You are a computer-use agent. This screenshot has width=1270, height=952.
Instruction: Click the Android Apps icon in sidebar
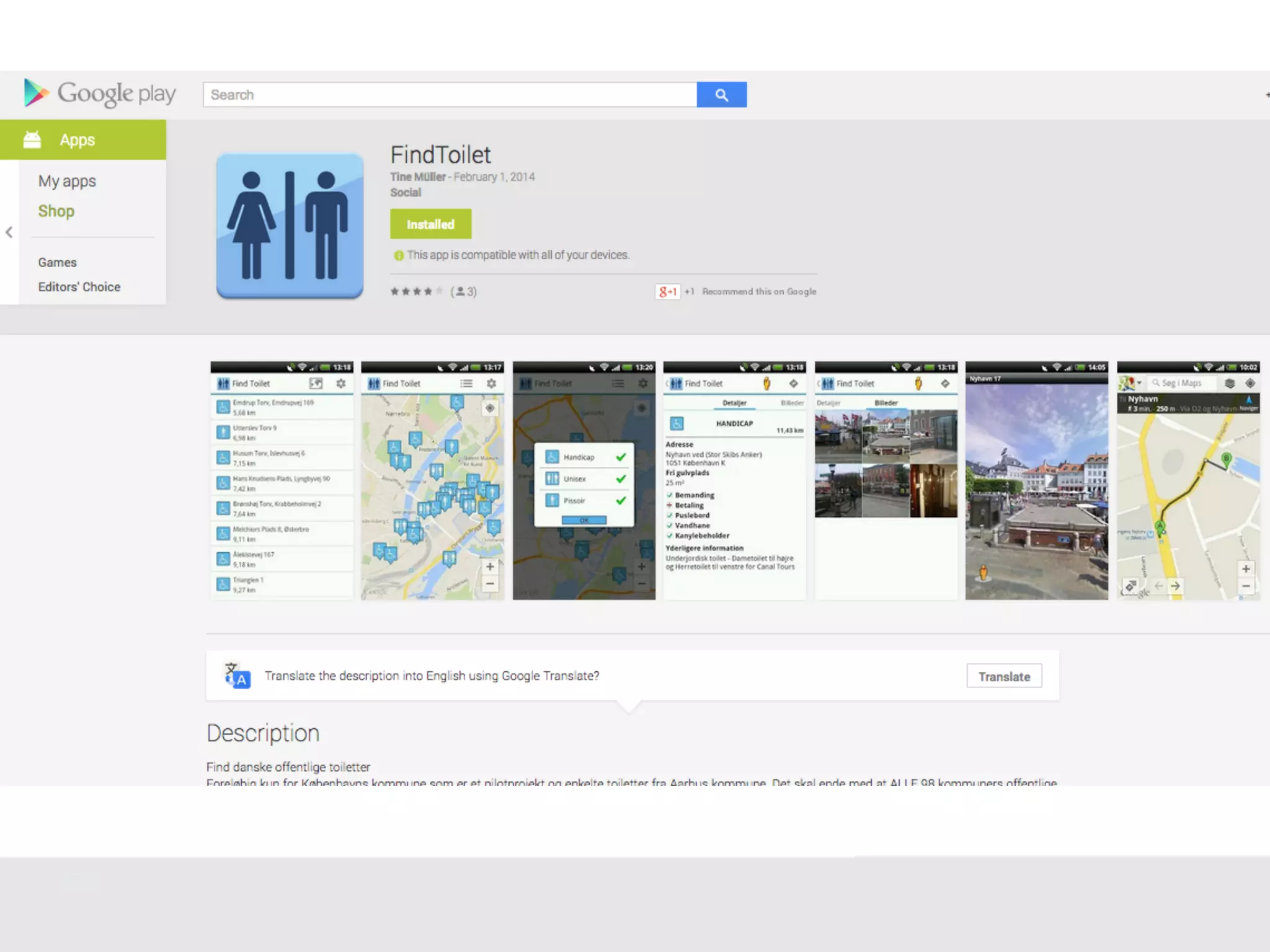point(32,140)
